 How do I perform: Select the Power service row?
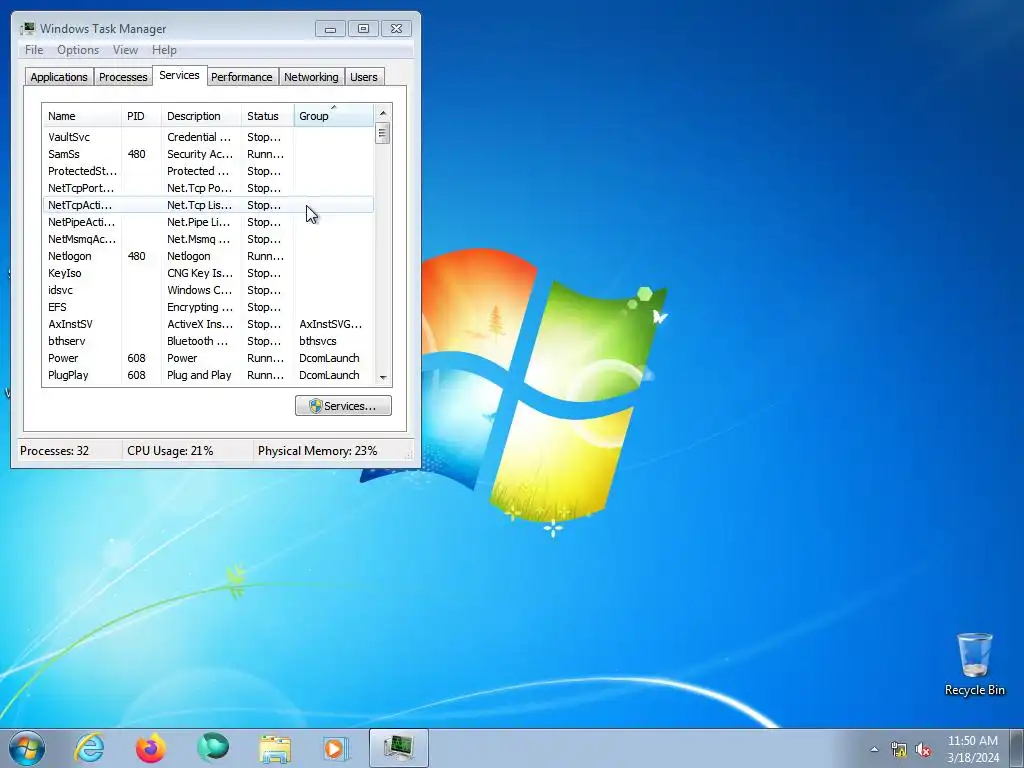208,358
